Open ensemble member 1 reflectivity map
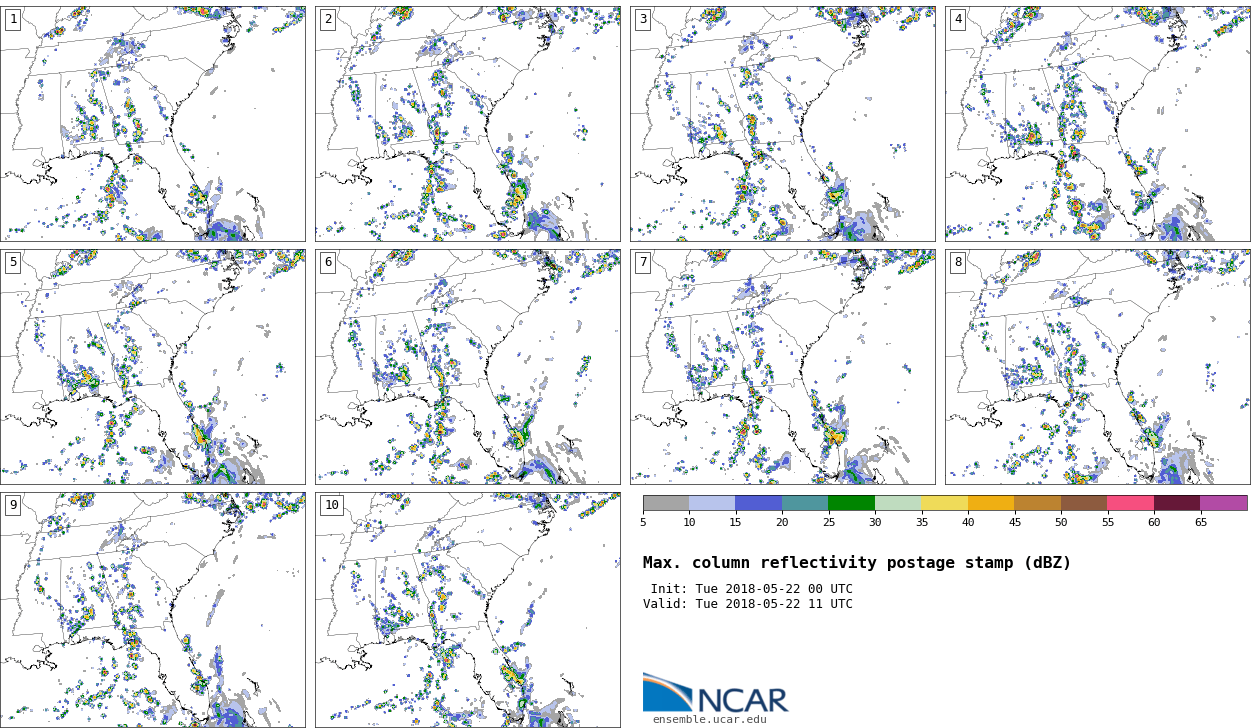 coord(153,124)
